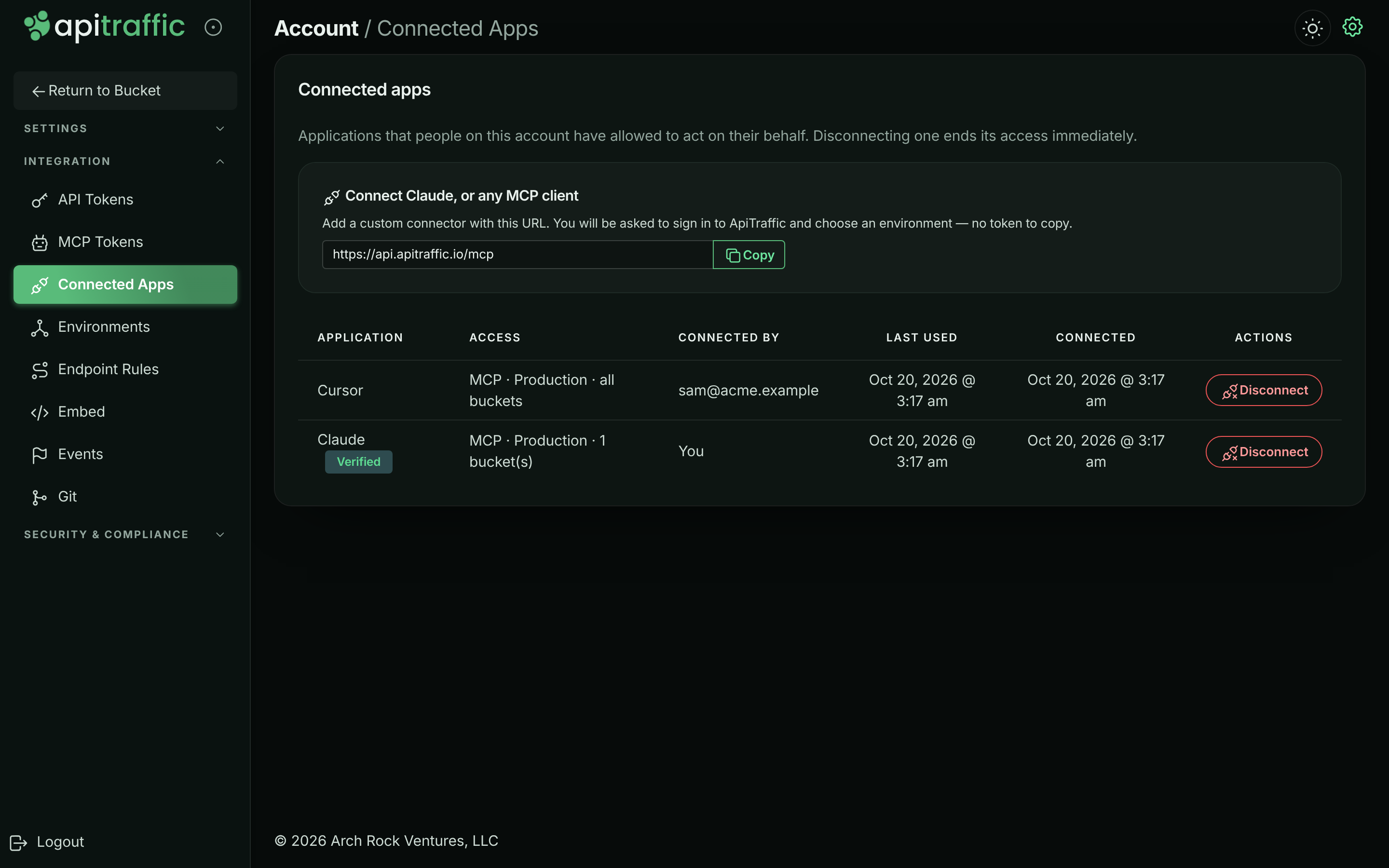Image resolution: width=1389 pixels, height=868 pixels.
Task: Go to Events page
Action: (125, 455)
